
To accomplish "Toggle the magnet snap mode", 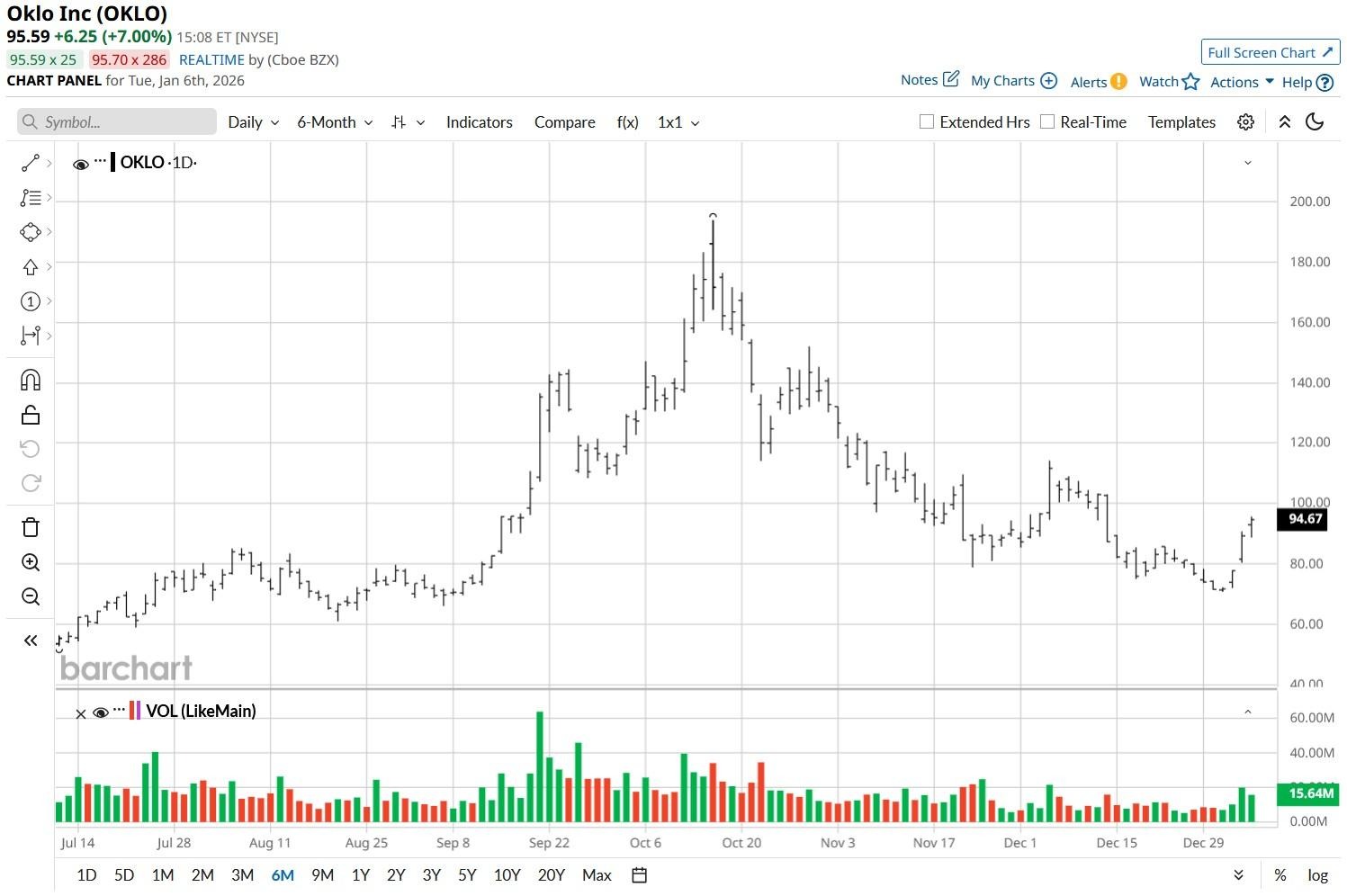I will click(x=30, y=380).
